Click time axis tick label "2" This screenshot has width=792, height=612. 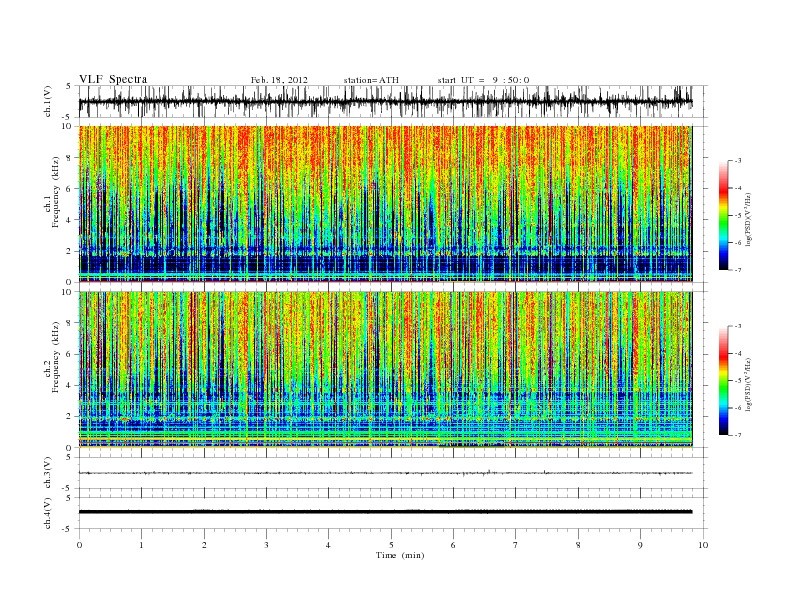pyautogui.click(x=205, y=545)
